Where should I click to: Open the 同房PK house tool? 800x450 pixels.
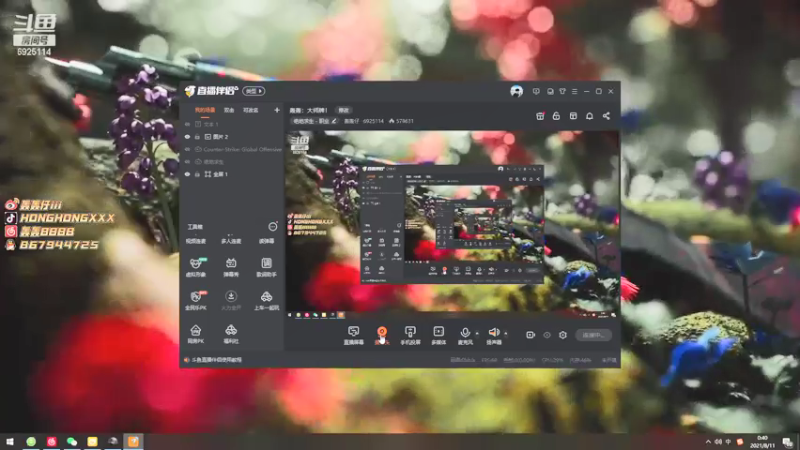195,334
